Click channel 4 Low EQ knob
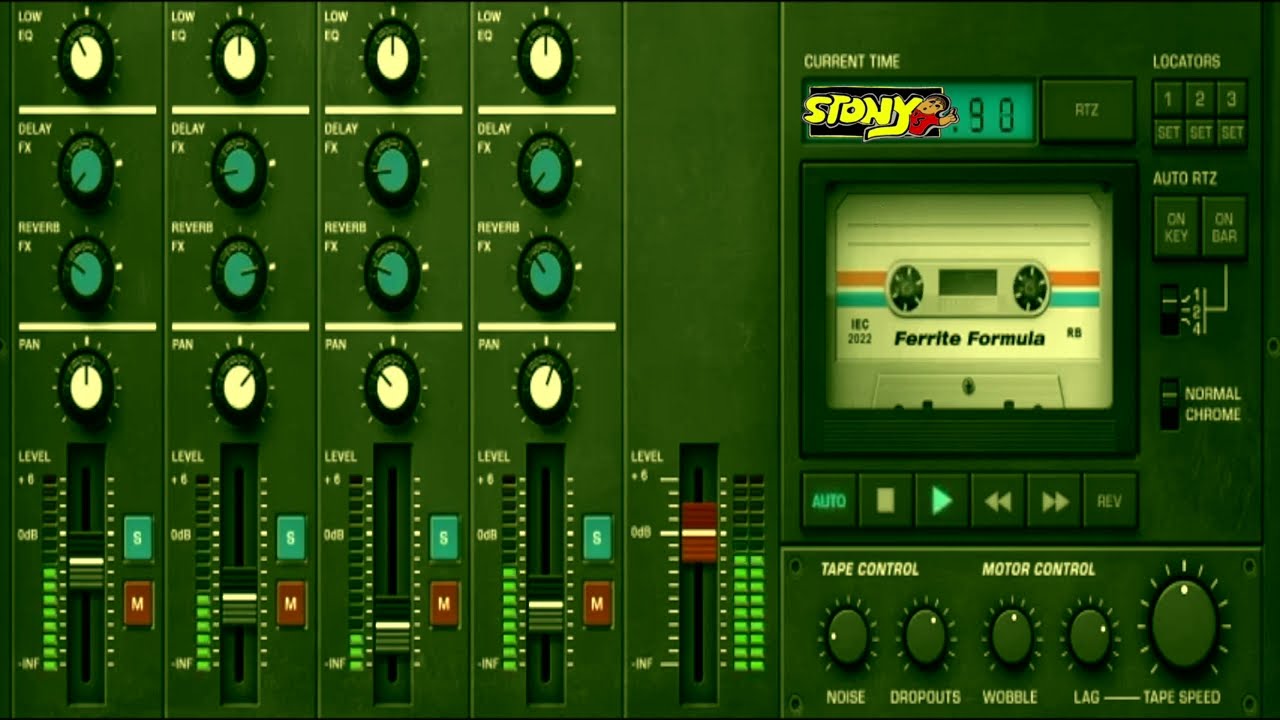Image resolution: width=1280 pixels, height=720 pixels. tap(546, 58)
